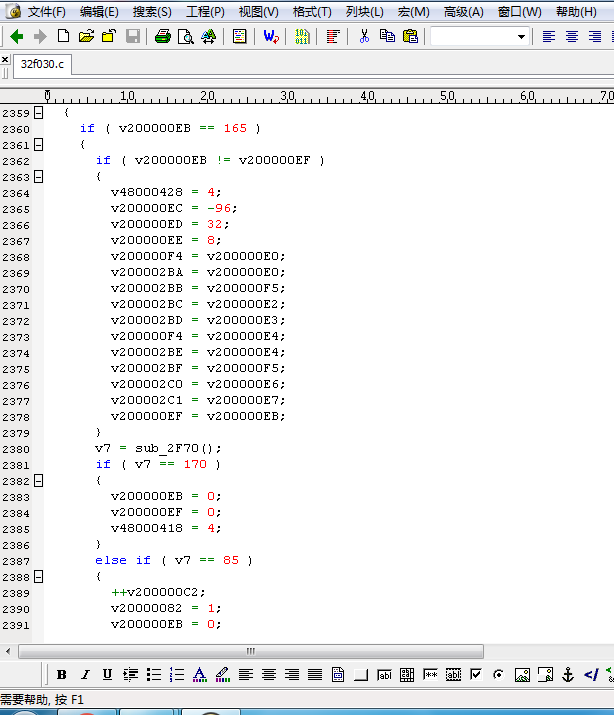Click the Bold formatting icon

tap(62, 675)
